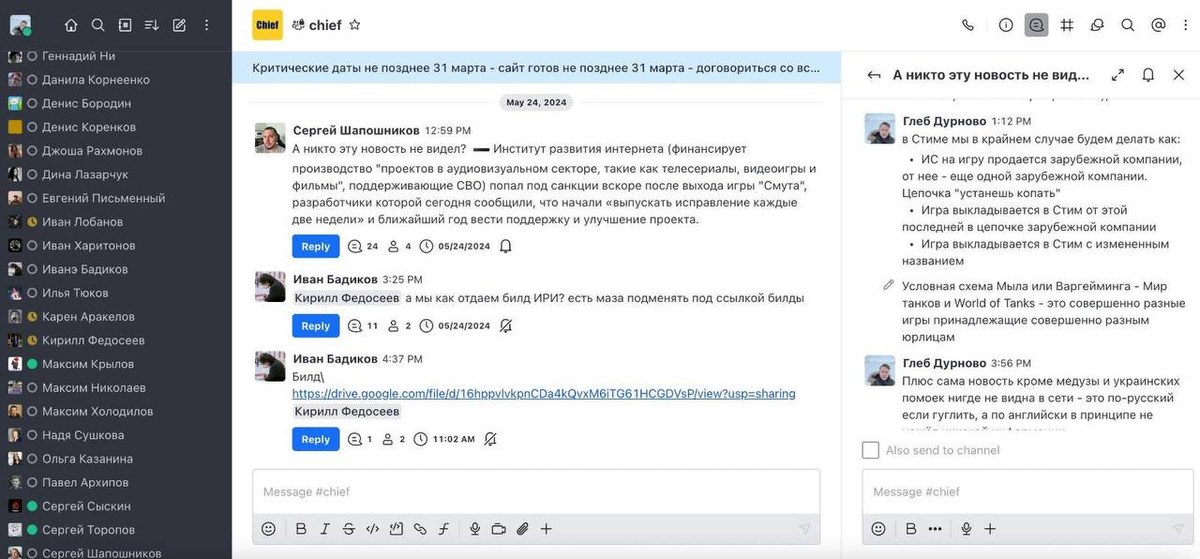This screenshot has height=559, width=1200.
Task: Select Максим Крылов in the sidebar list
Action: (87, 364)
